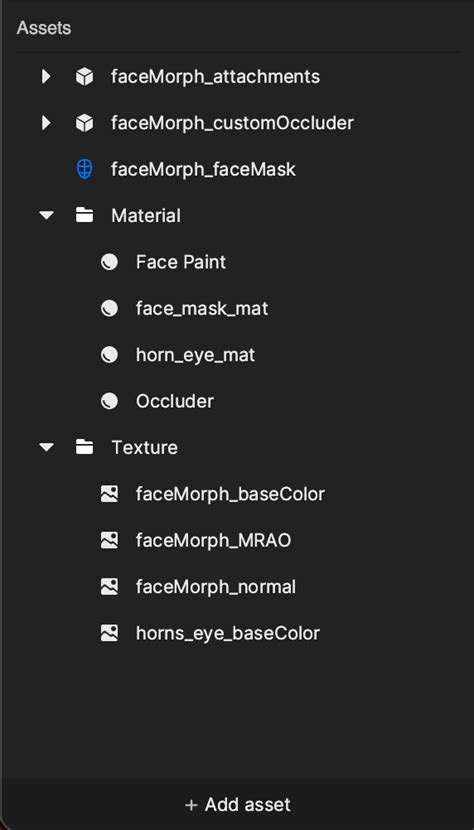Viewport: 474px width, 830px height.
Task: Collapse the Material folder arrow
Action: tap(47, 215)
